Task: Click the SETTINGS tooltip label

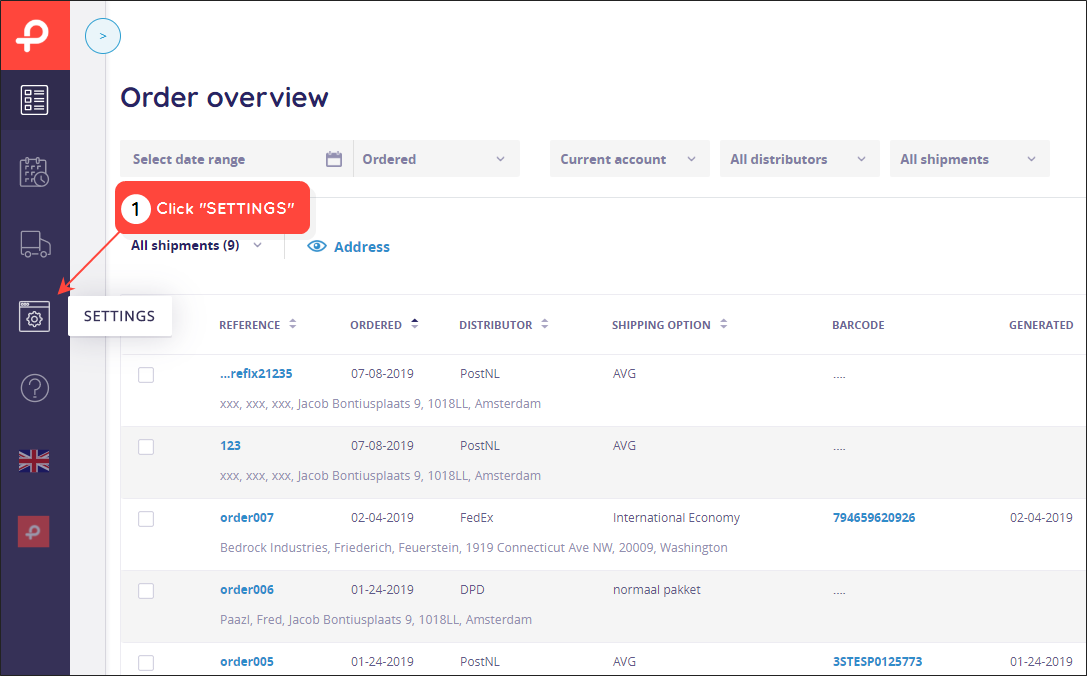Action: [120, 316]
